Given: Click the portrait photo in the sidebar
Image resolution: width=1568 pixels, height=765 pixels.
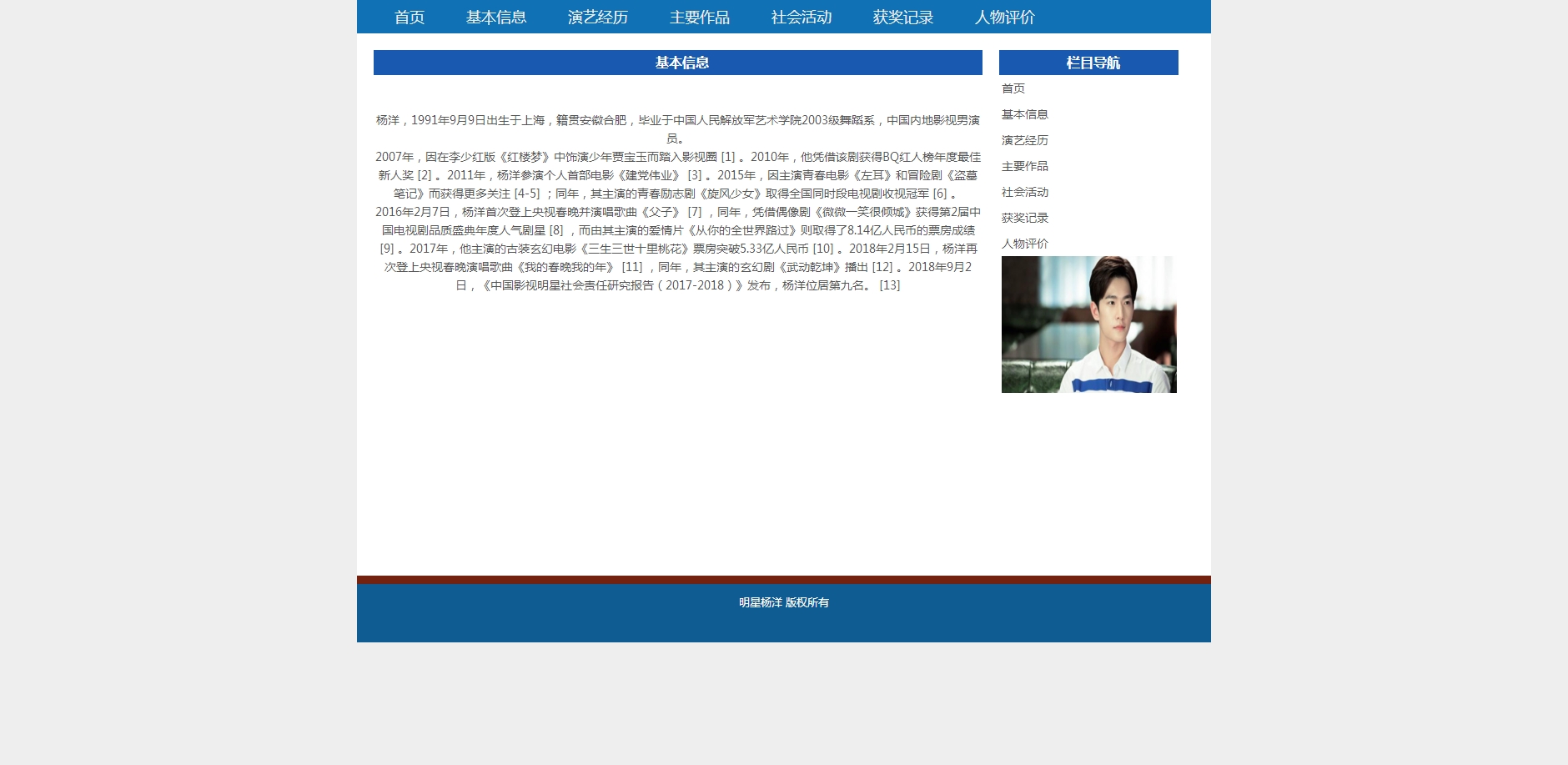Looking at the screenshot, I should coord(1088,325).
